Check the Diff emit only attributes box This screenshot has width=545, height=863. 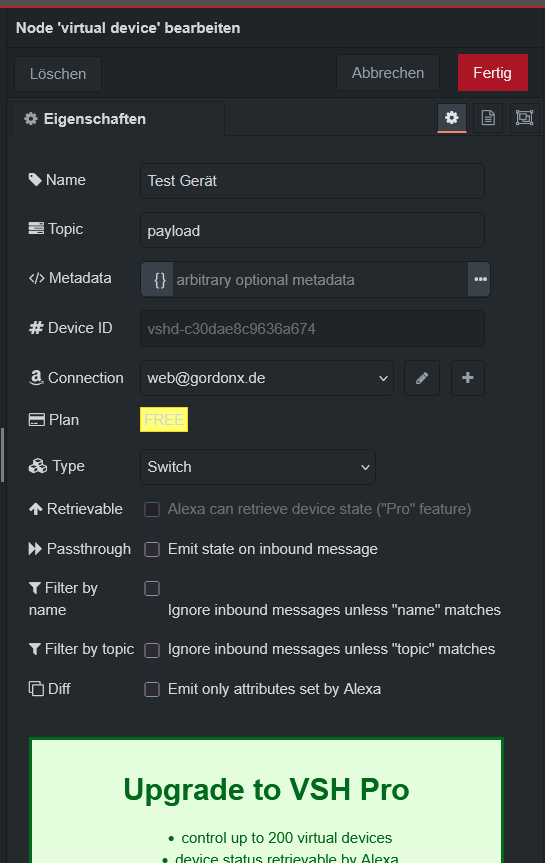(x=152, y=690)
